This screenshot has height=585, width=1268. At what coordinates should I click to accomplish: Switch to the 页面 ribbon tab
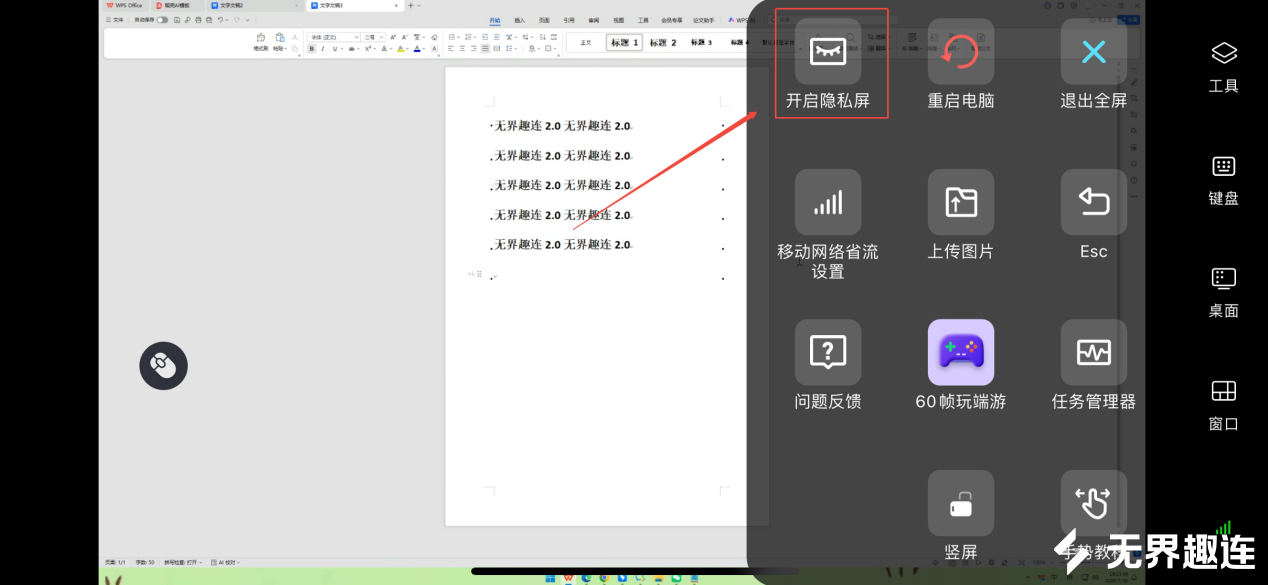(x=544, y=20)
